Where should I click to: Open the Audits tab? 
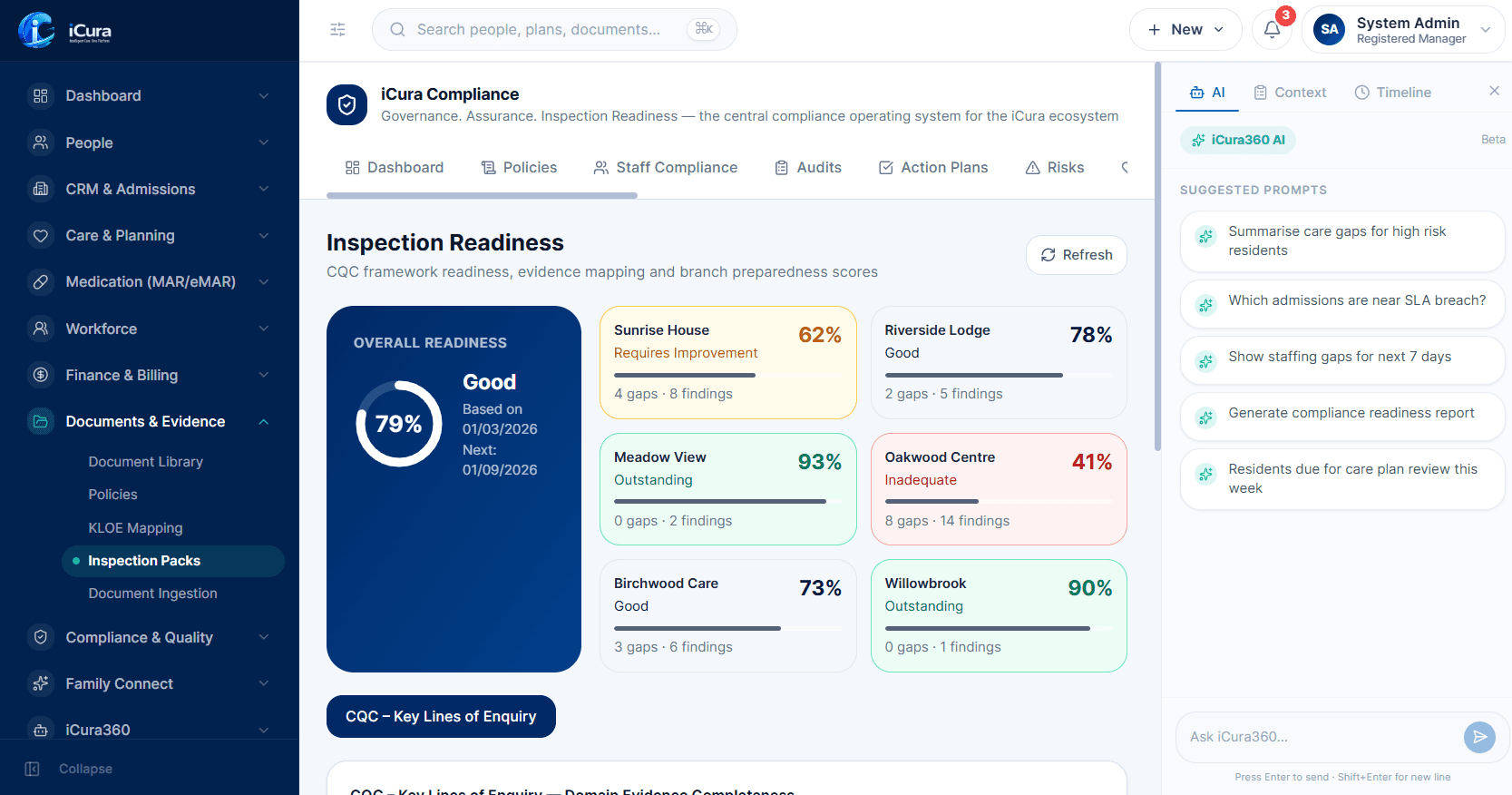point(808,168)
